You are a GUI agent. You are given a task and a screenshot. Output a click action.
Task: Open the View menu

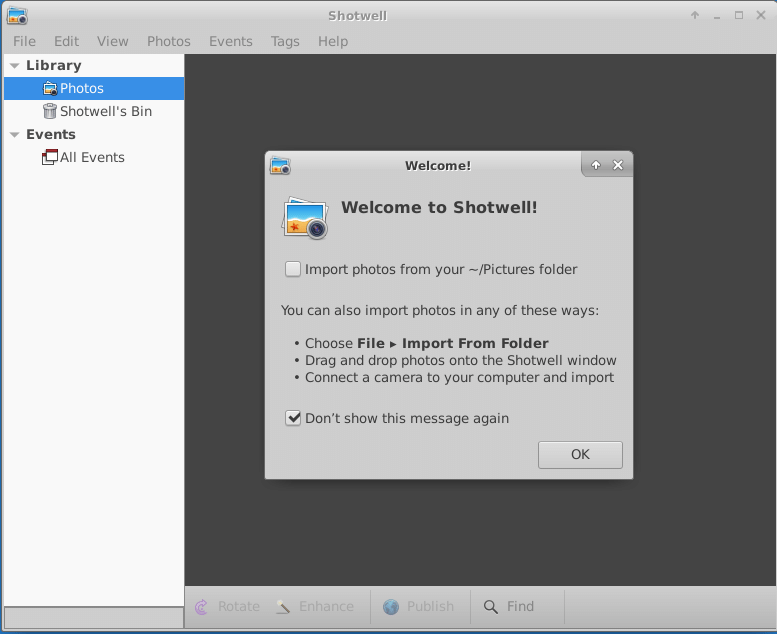112,41
